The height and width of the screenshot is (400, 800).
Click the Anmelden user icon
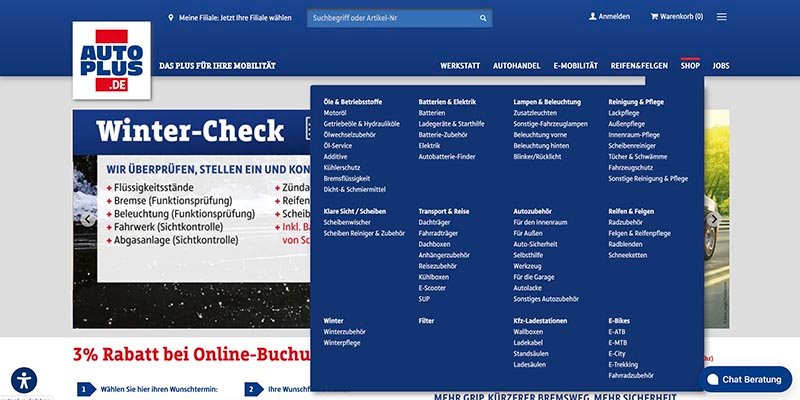coord(592,17)
